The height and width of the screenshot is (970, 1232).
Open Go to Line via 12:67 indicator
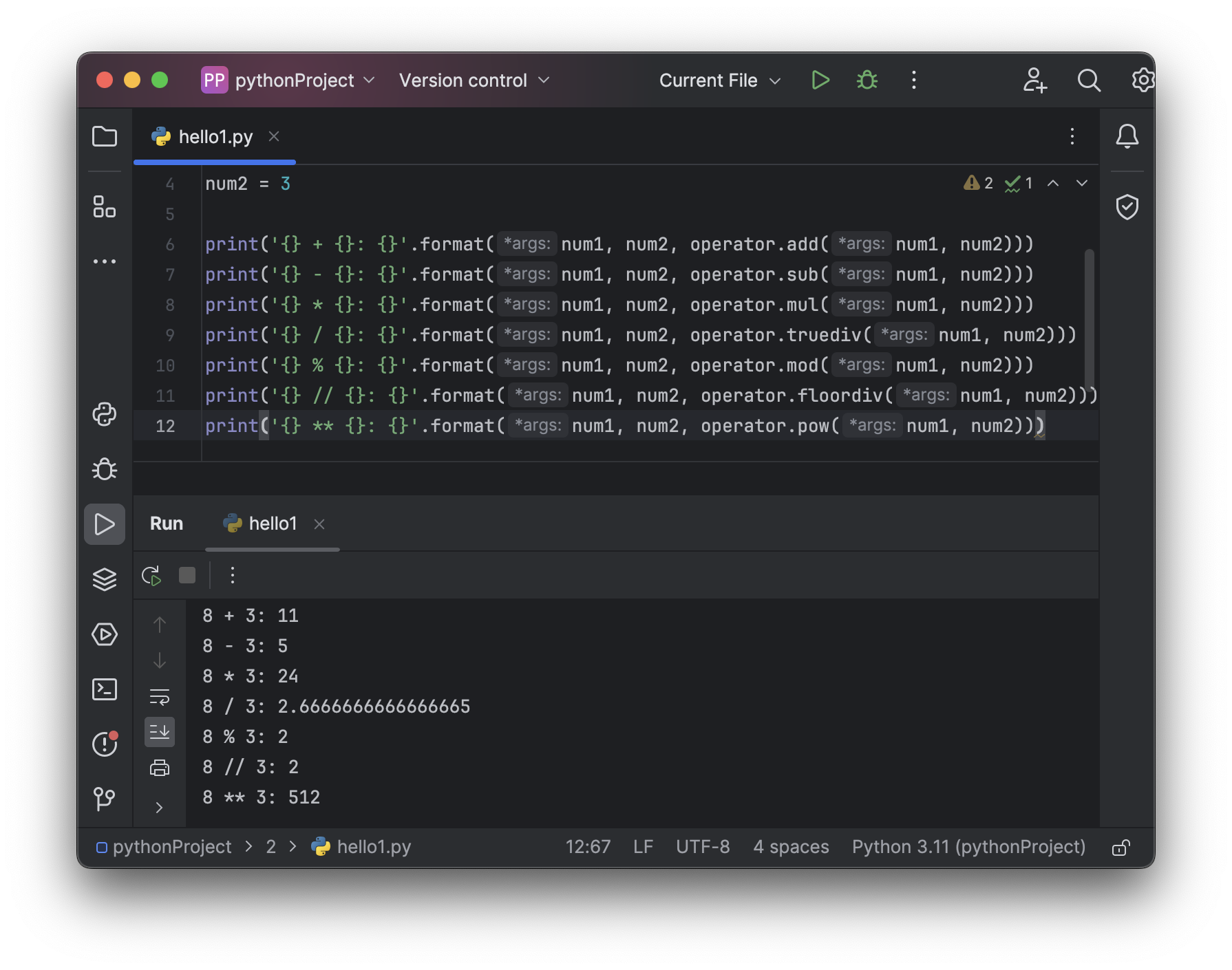click(588, 847)
